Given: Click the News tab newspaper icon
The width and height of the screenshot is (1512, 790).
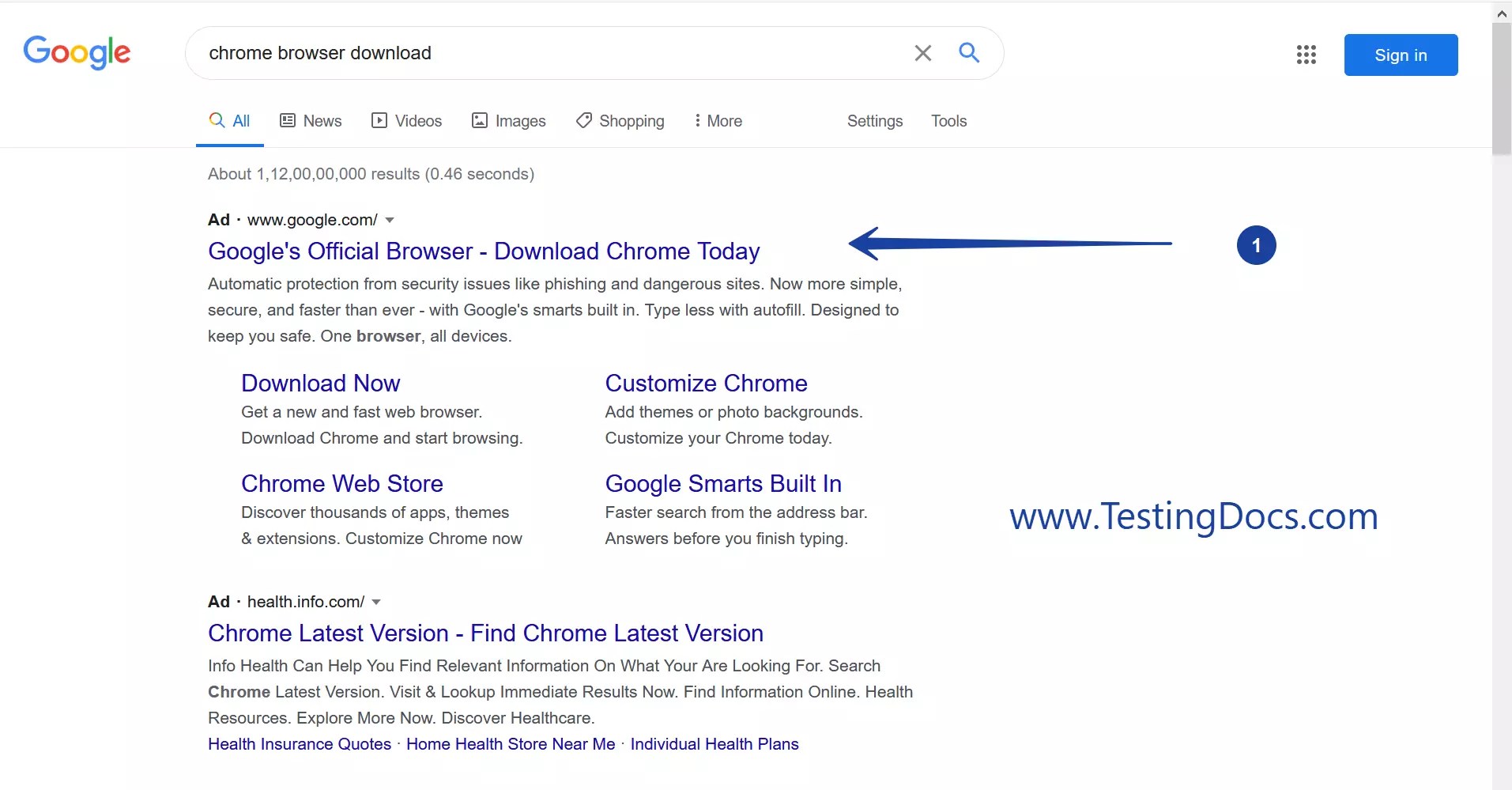Looking at the screenshot, I should click(288, 120).
